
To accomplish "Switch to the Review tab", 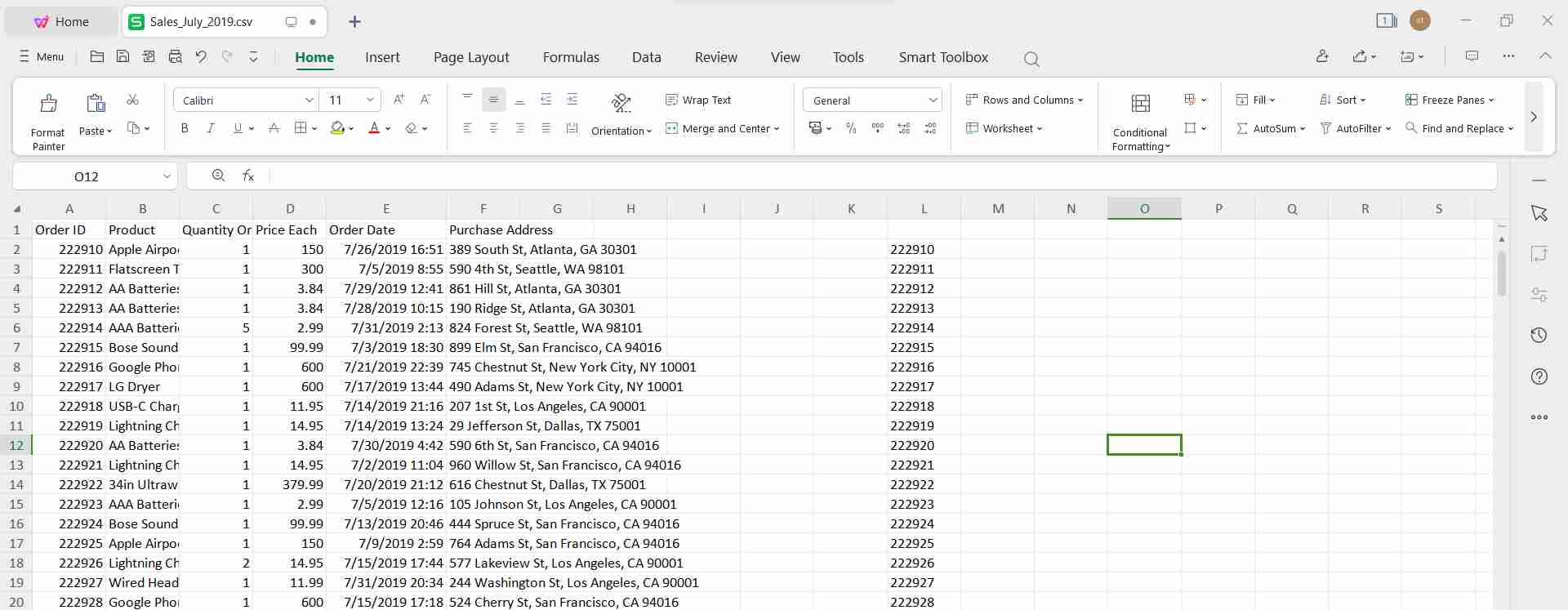I will [715, 57].
